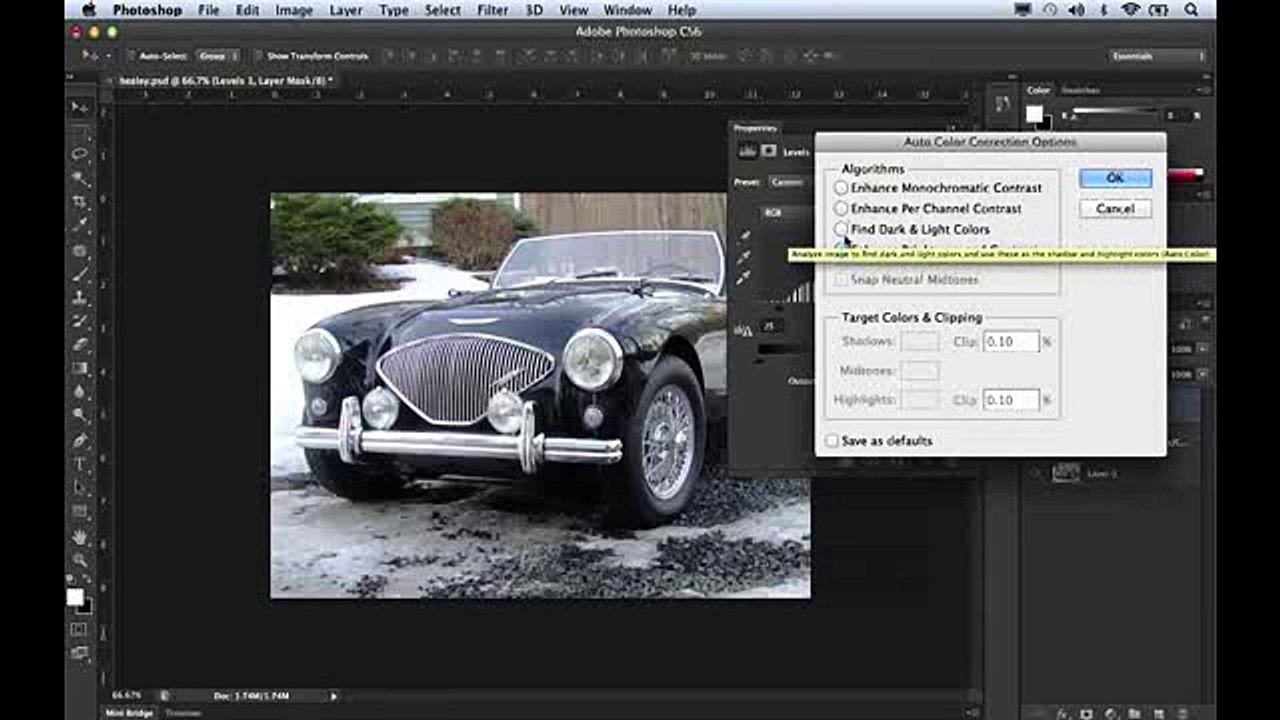Select the Pen tool

click(x=79, y=440)
